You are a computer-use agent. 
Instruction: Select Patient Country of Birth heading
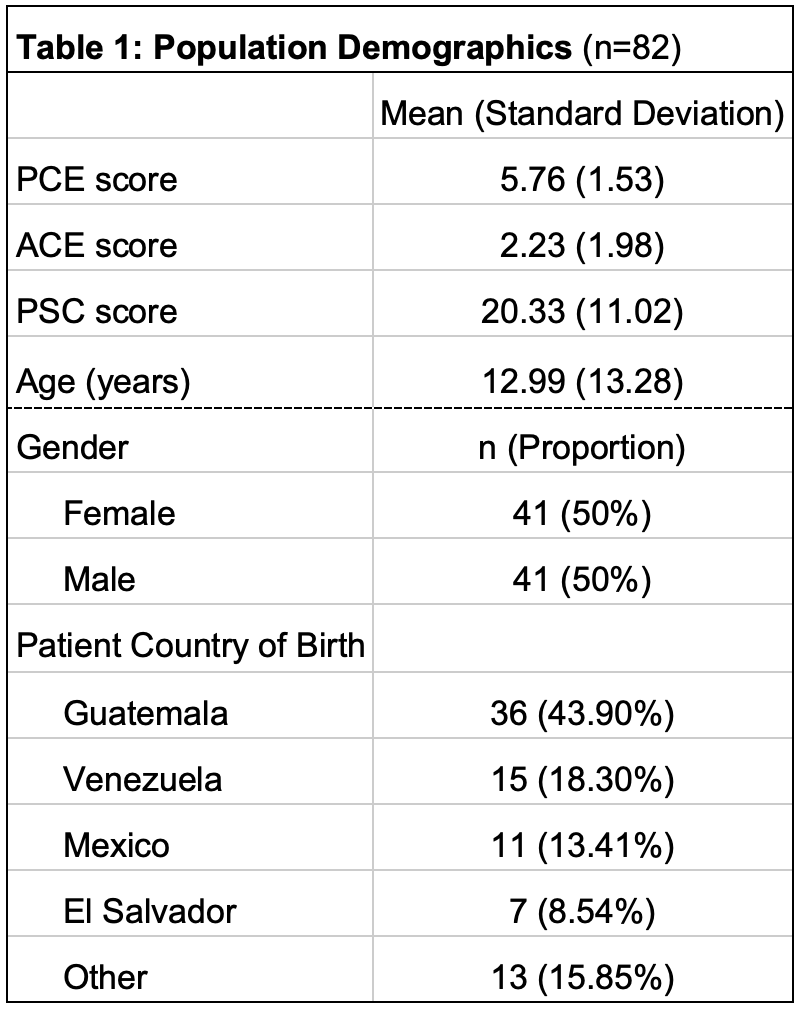[x=191, y=645]
